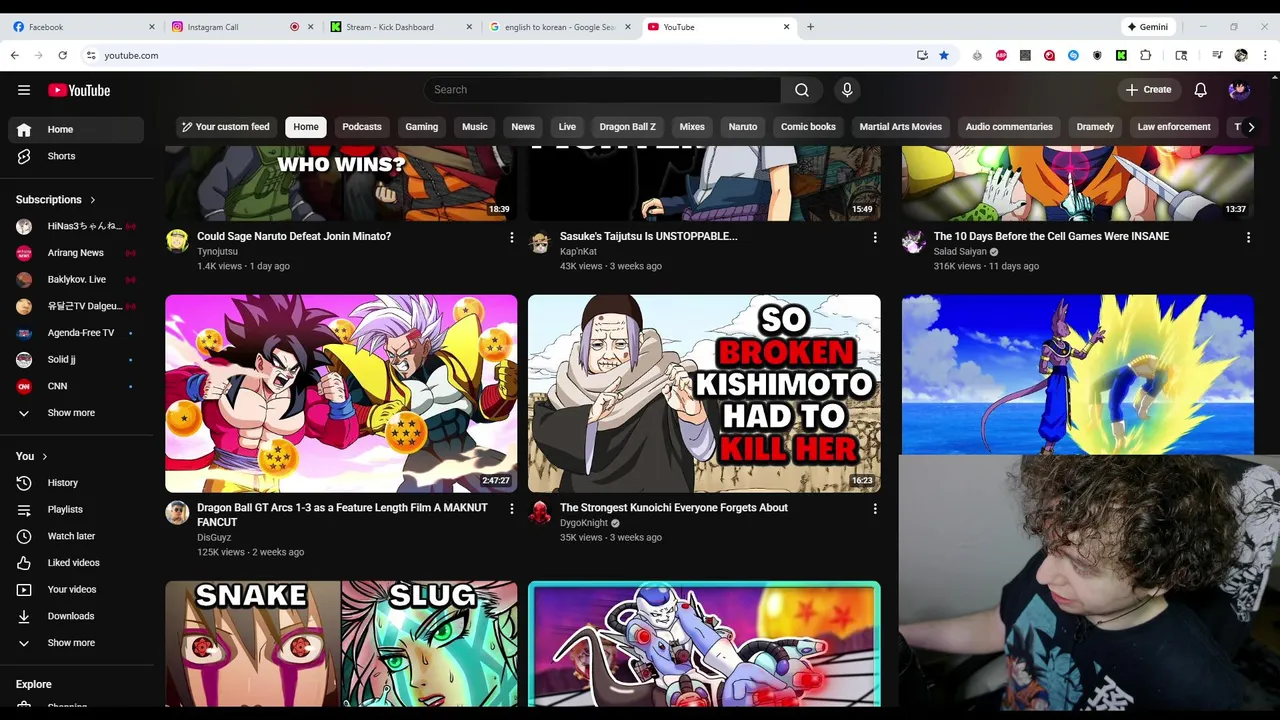Go back in browser history
Viewport: 1280px width, 720px height.
coord(15,56)
